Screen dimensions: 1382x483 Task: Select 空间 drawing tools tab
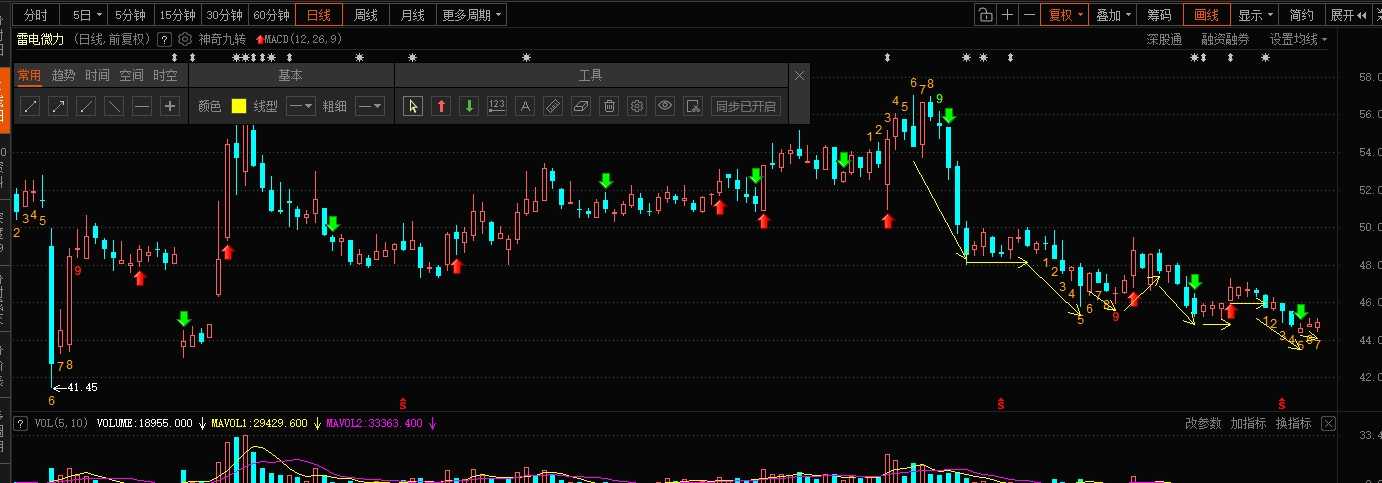(131, 75)
